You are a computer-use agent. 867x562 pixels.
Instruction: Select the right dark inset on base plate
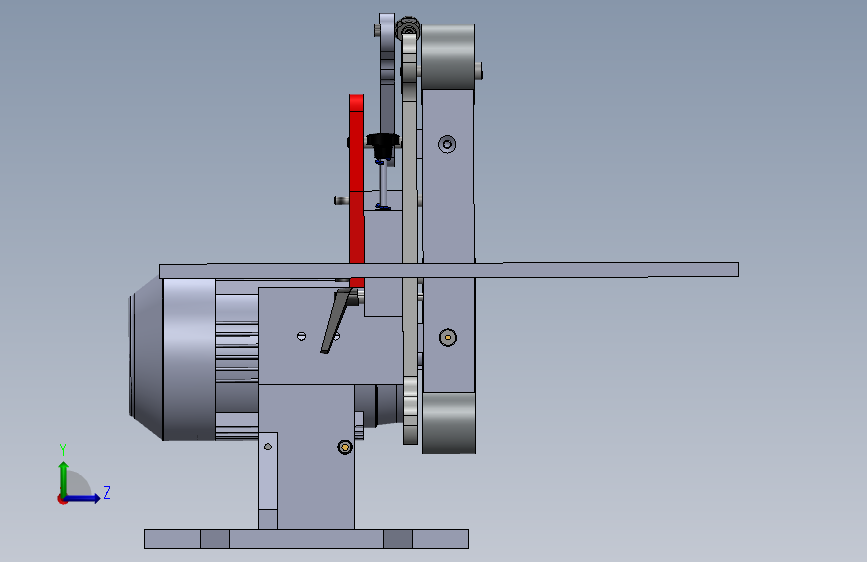(398, 539)
